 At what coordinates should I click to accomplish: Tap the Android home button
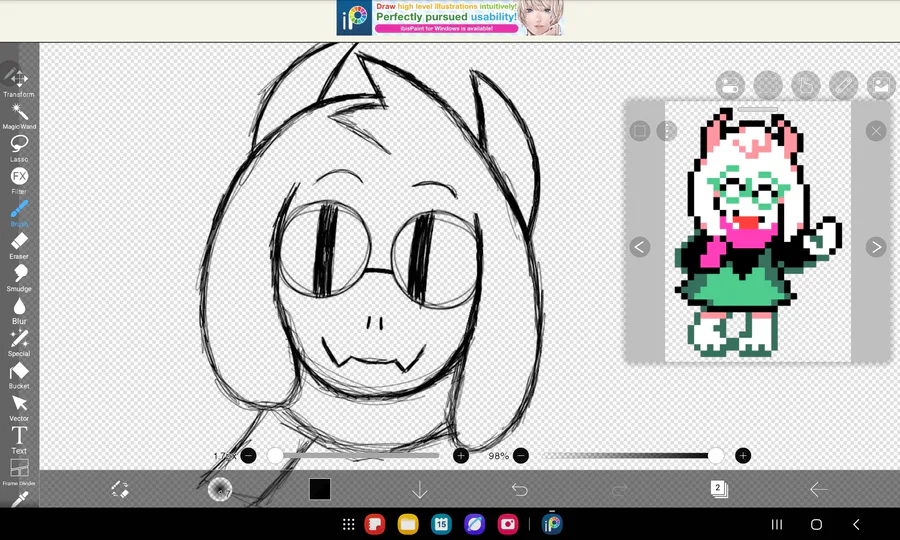pos(816,525)
